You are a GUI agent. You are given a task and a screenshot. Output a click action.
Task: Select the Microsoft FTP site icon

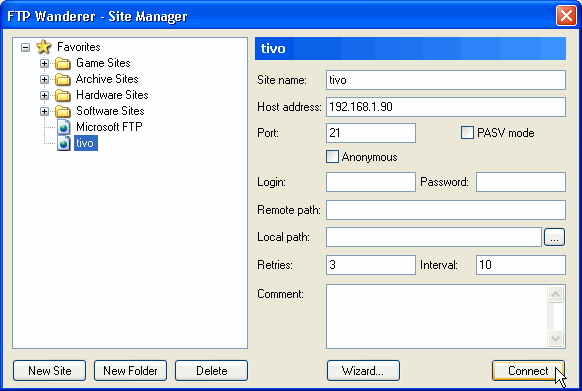coord(63,127)
